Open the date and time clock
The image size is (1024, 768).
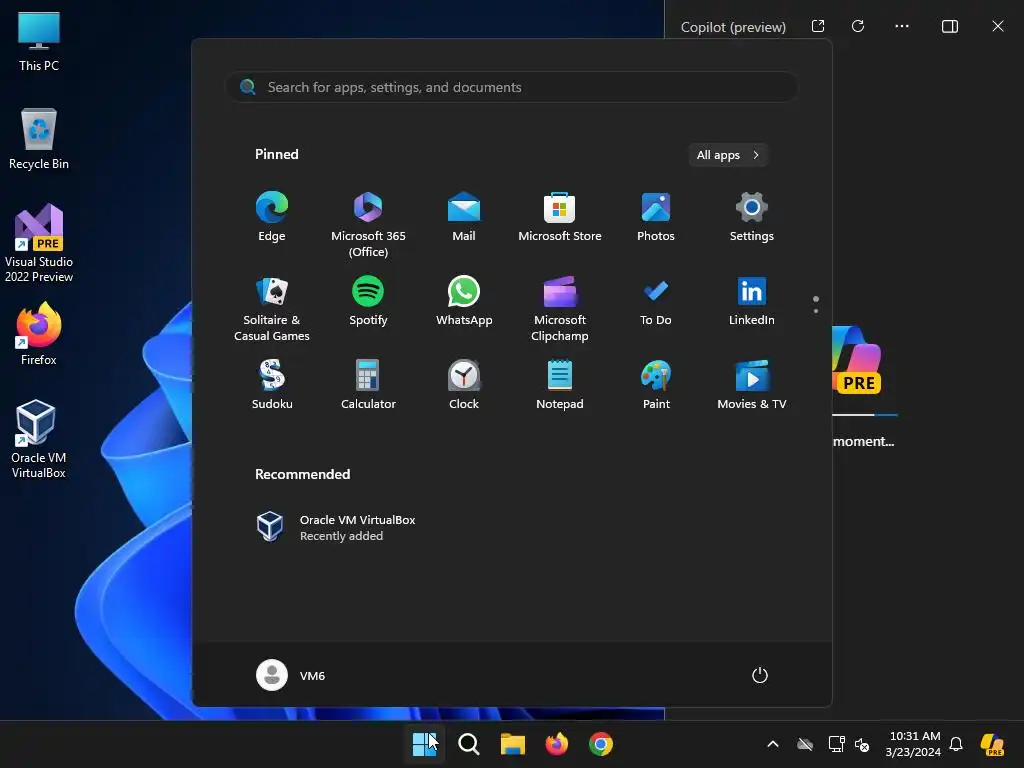tap(913, 744)
